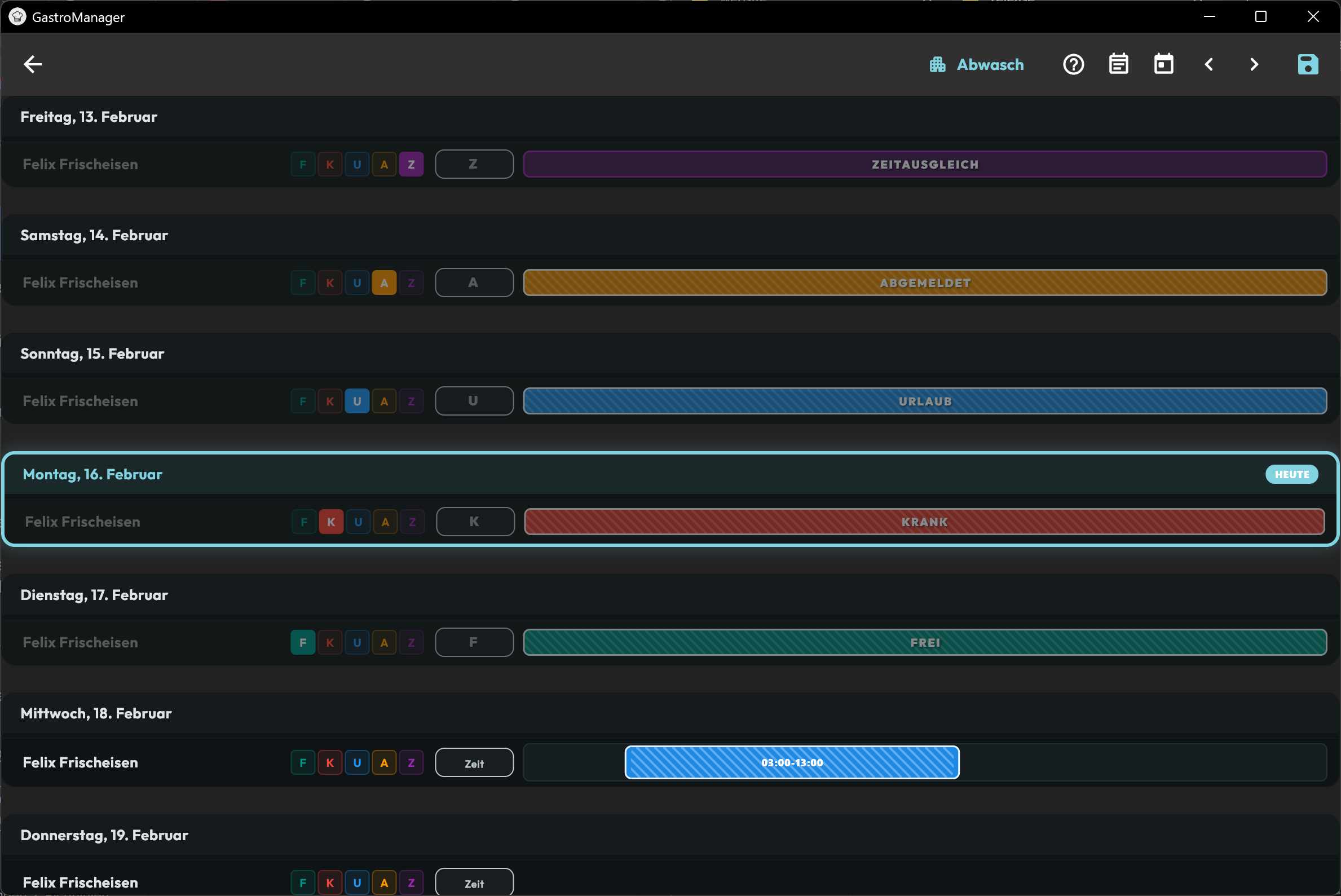Select the Abwasch department label

coord(990,64)
